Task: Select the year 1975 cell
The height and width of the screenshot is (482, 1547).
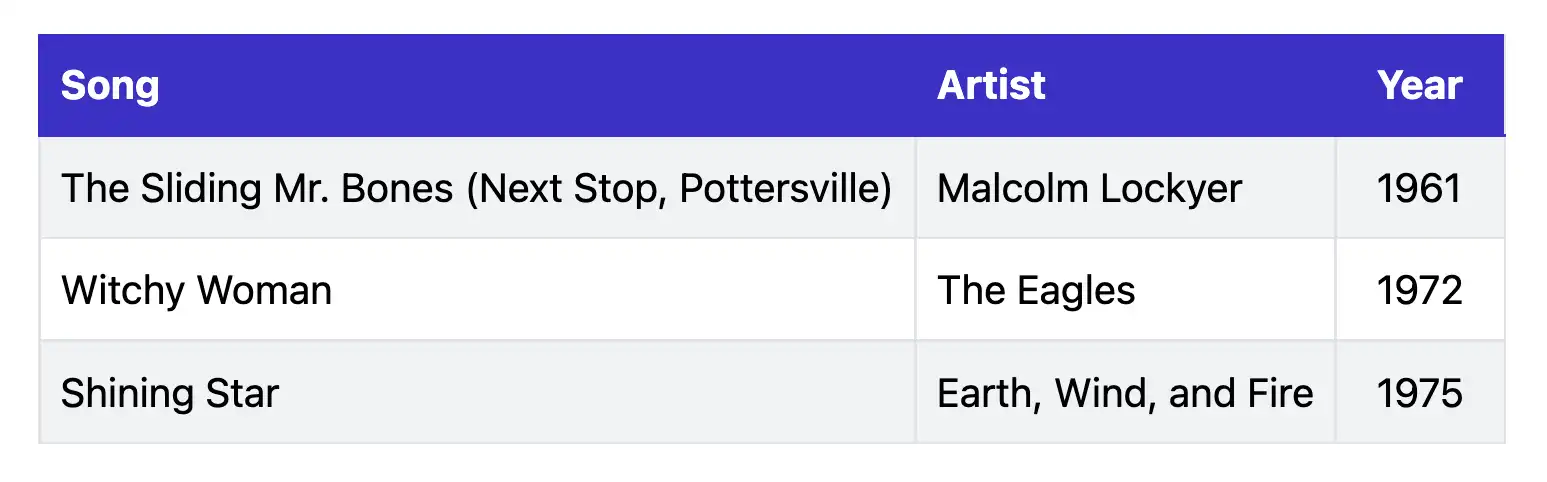Action: [1419, 393]
